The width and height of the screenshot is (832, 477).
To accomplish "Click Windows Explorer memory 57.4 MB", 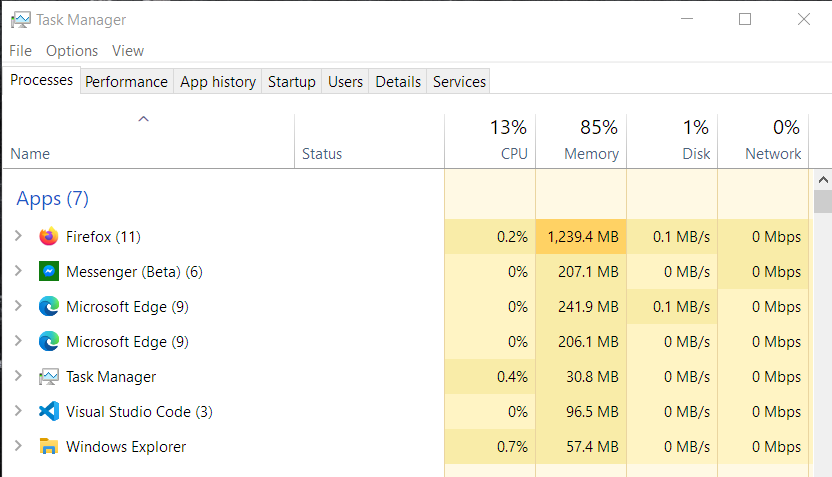I will click(x=592, y=447).
